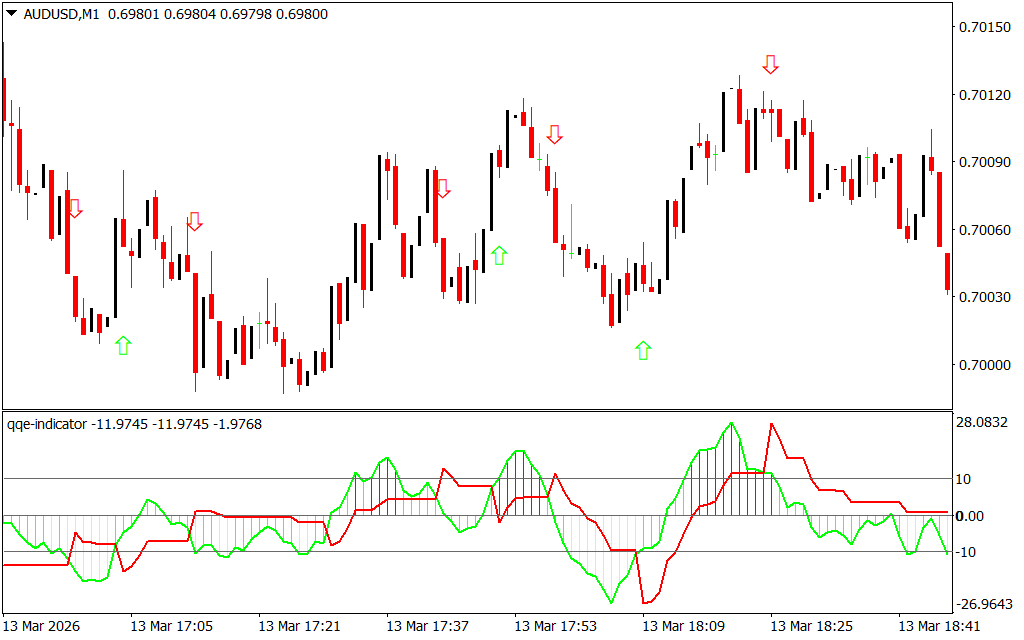Select the 0.70090 price axis label

point(984,162)
